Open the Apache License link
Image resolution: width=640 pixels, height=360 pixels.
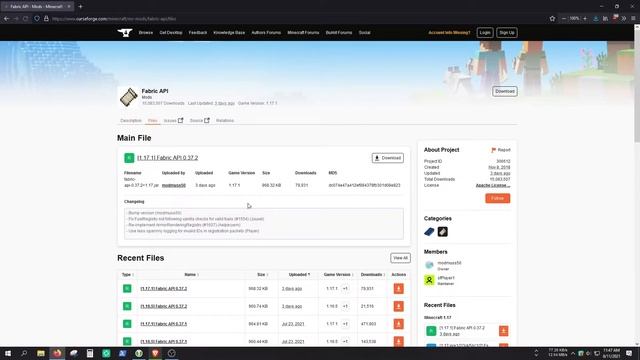[x=493, y=185]
